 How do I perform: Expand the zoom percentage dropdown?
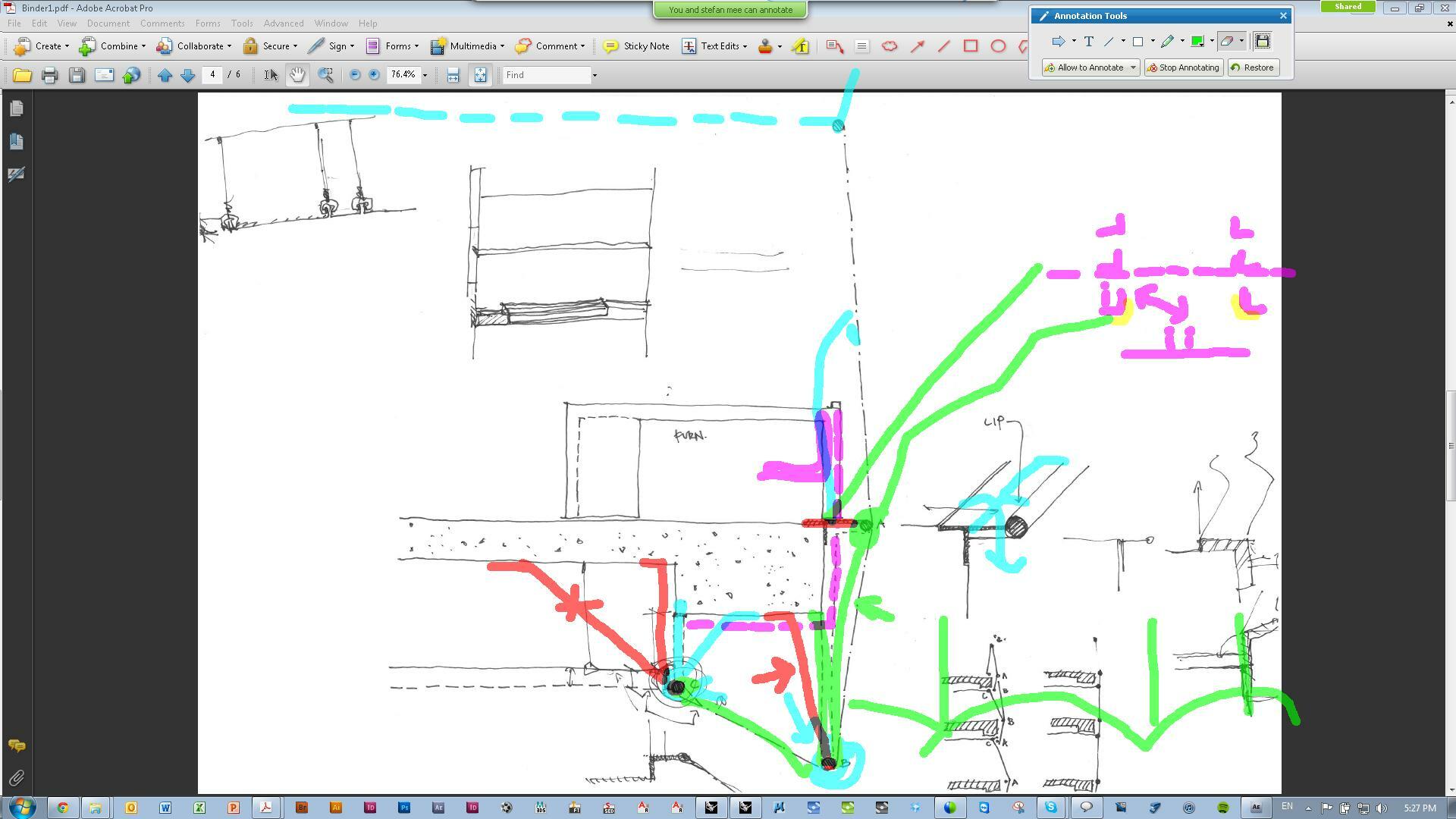point(425,75)
